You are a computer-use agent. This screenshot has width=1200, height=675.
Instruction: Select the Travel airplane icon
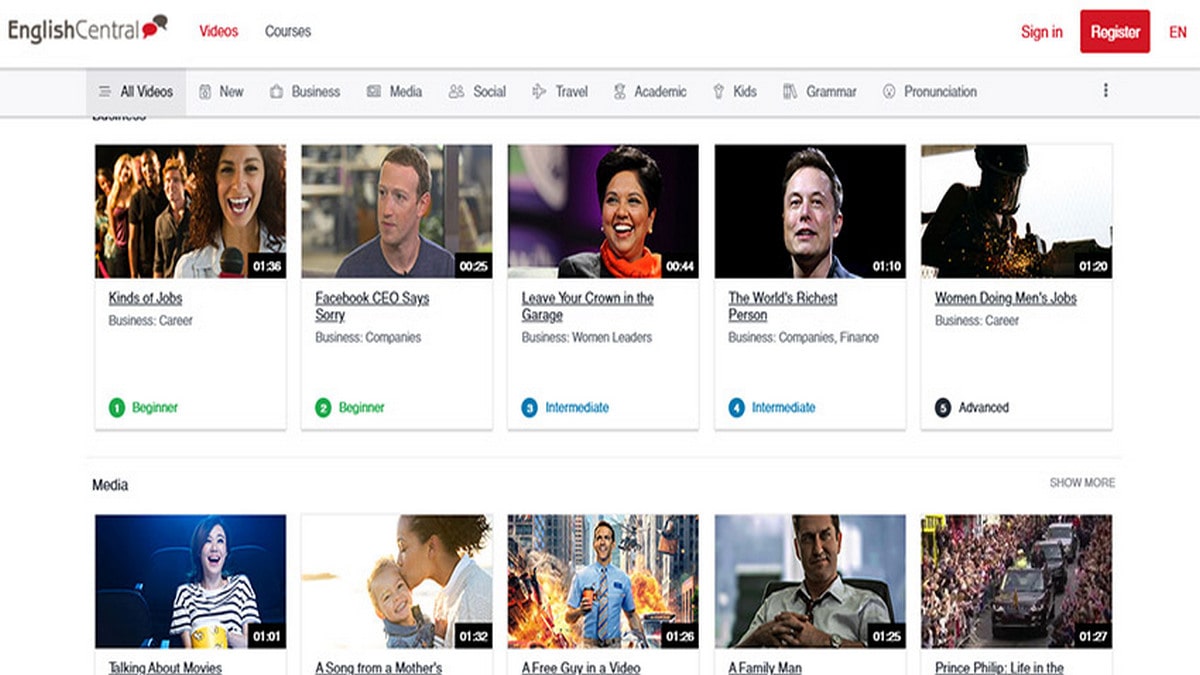539,91
